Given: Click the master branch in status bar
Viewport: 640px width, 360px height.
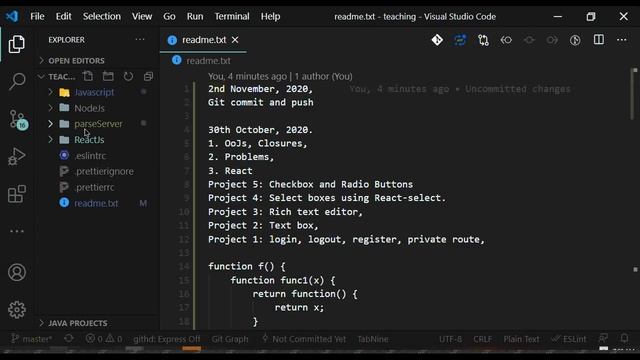Looking at the screenshot, I should click(x=31, y=339).
